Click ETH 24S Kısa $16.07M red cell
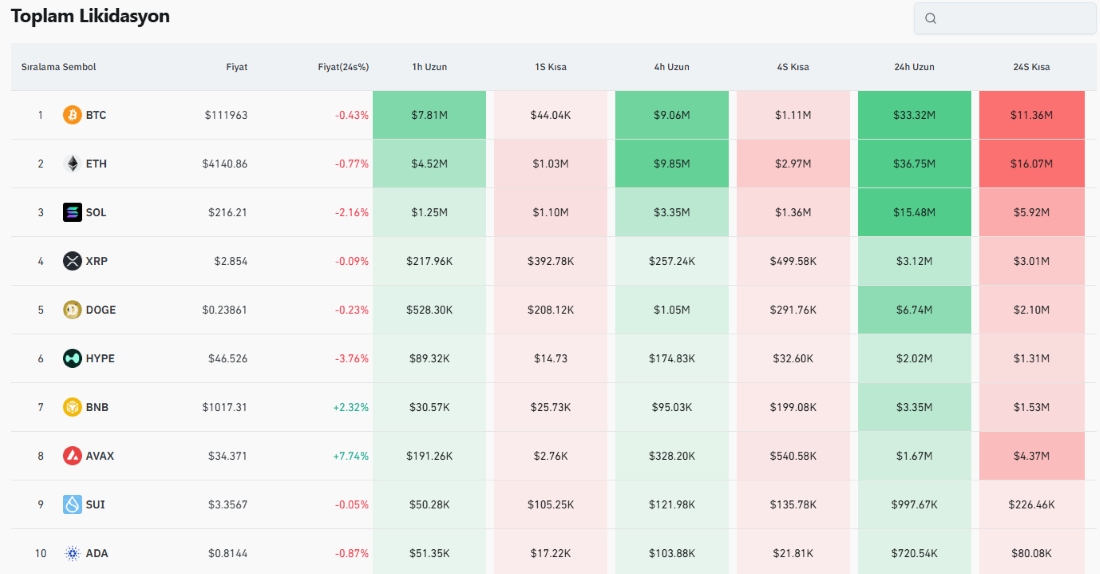Screen dimensions: 1100x574 point(1031,164)
